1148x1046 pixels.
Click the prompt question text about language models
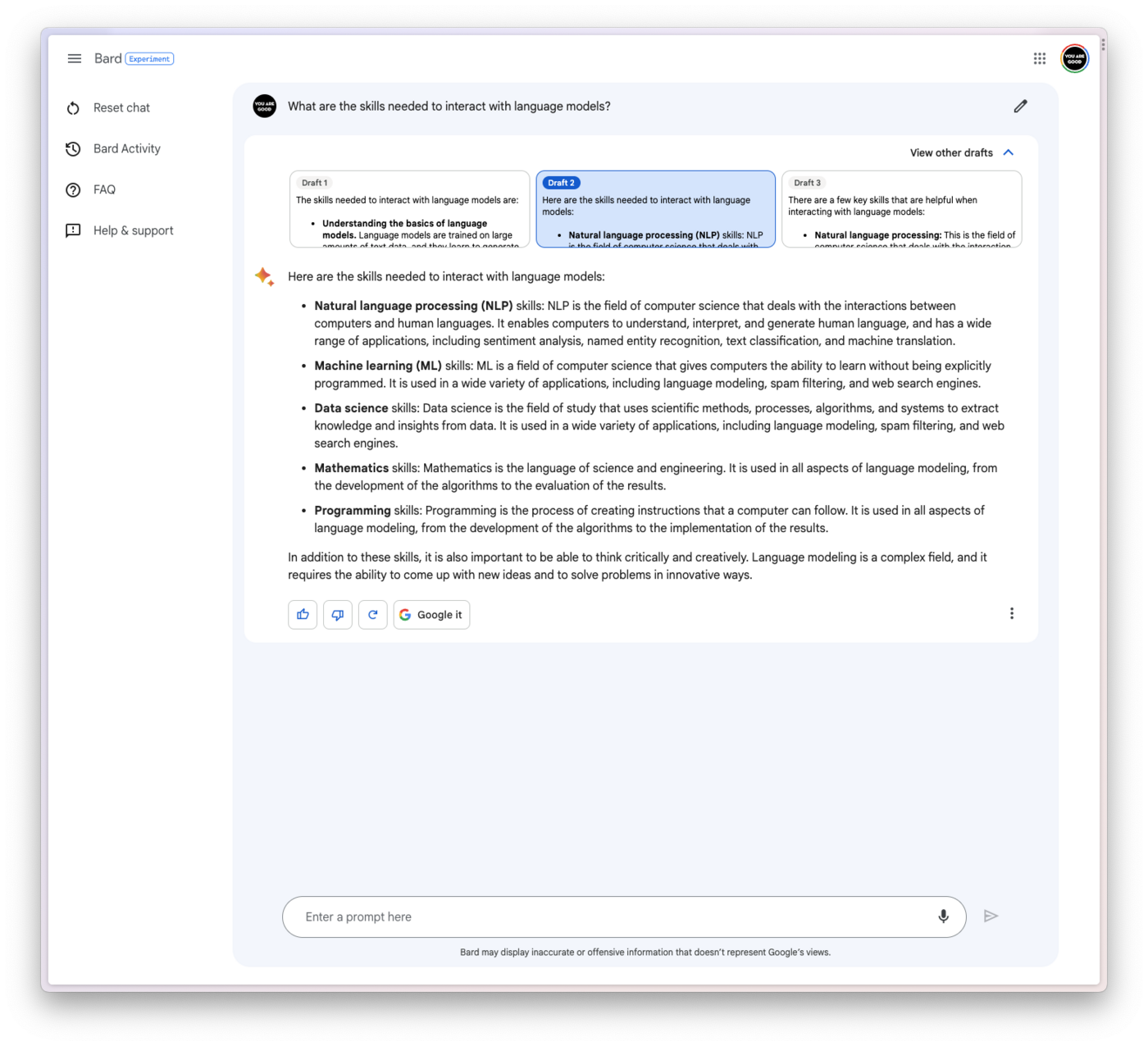(449, 107)
